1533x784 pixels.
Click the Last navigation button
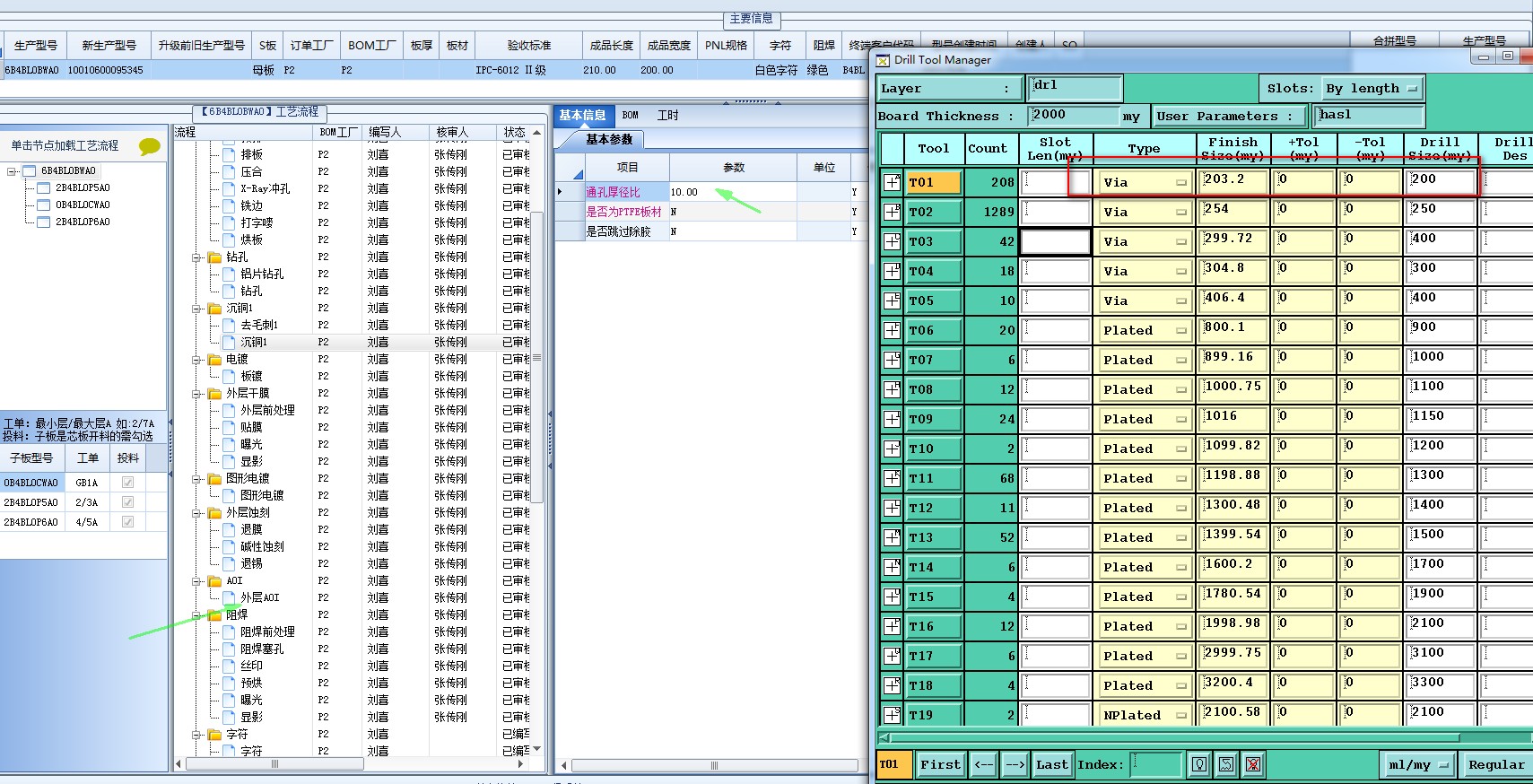click(1051, 764)
